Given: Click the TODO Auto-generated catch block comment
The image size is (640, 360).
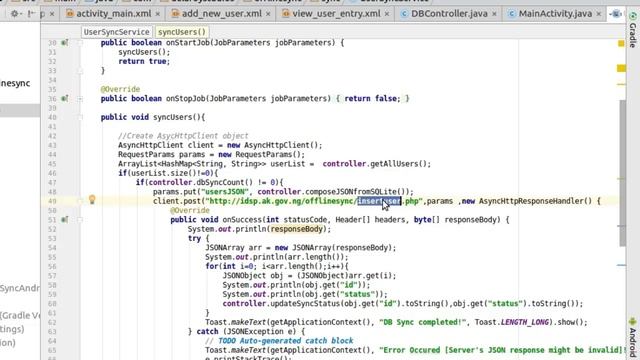Looking at the screenshot, I should point(279,341).
